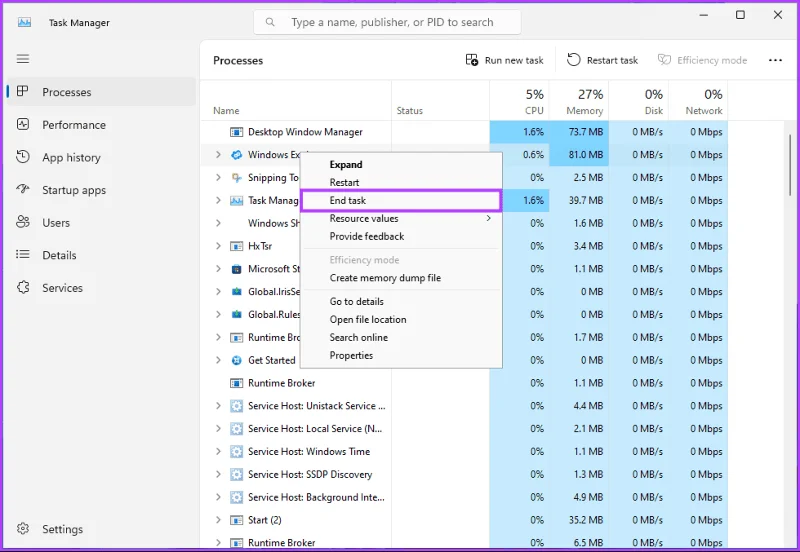
Task: Click the search magnifier icon
Action: click(x=270, y=22)
